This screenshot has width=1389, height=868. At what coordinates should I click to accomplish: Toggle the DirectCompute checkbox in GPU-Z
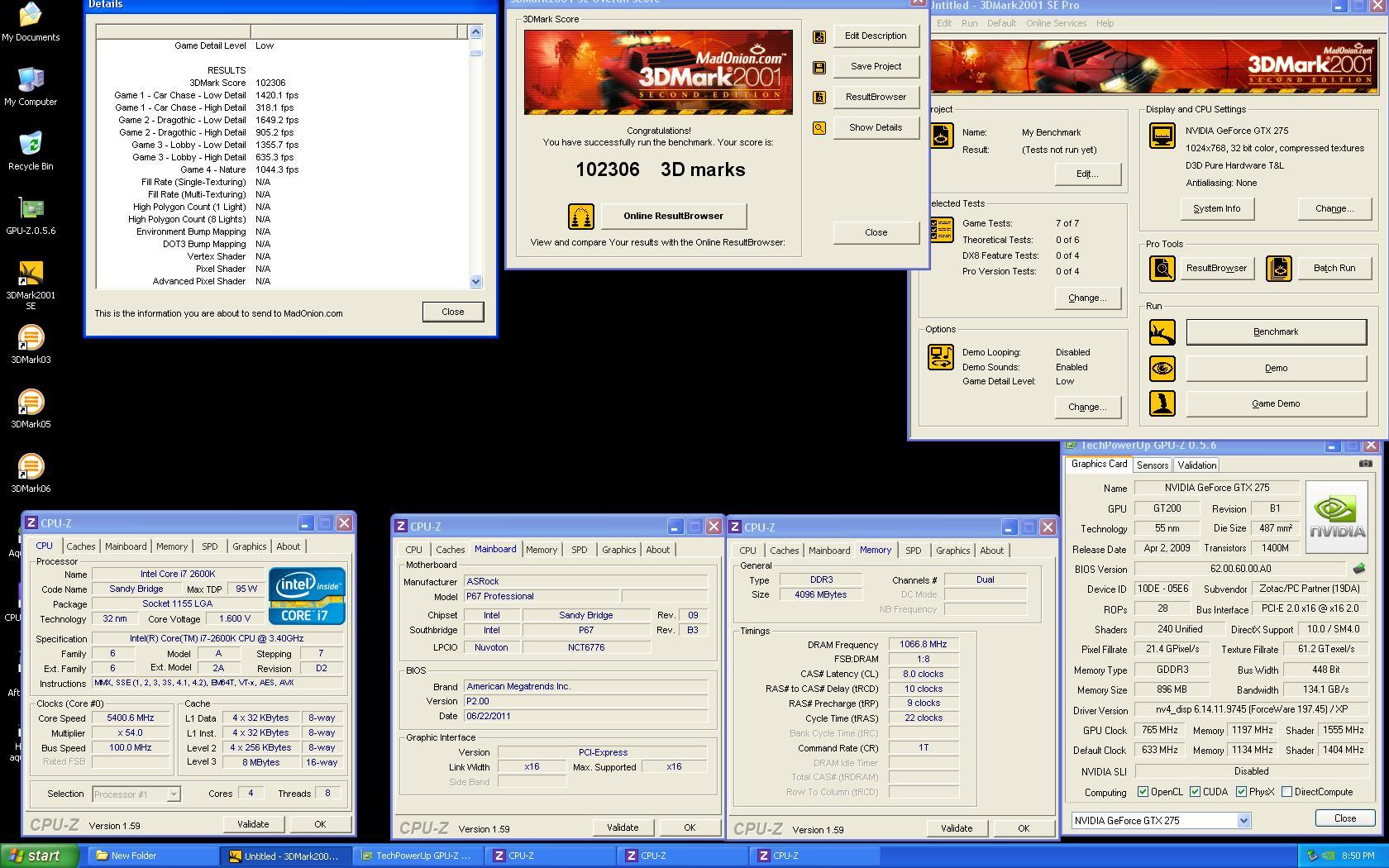1286,792
